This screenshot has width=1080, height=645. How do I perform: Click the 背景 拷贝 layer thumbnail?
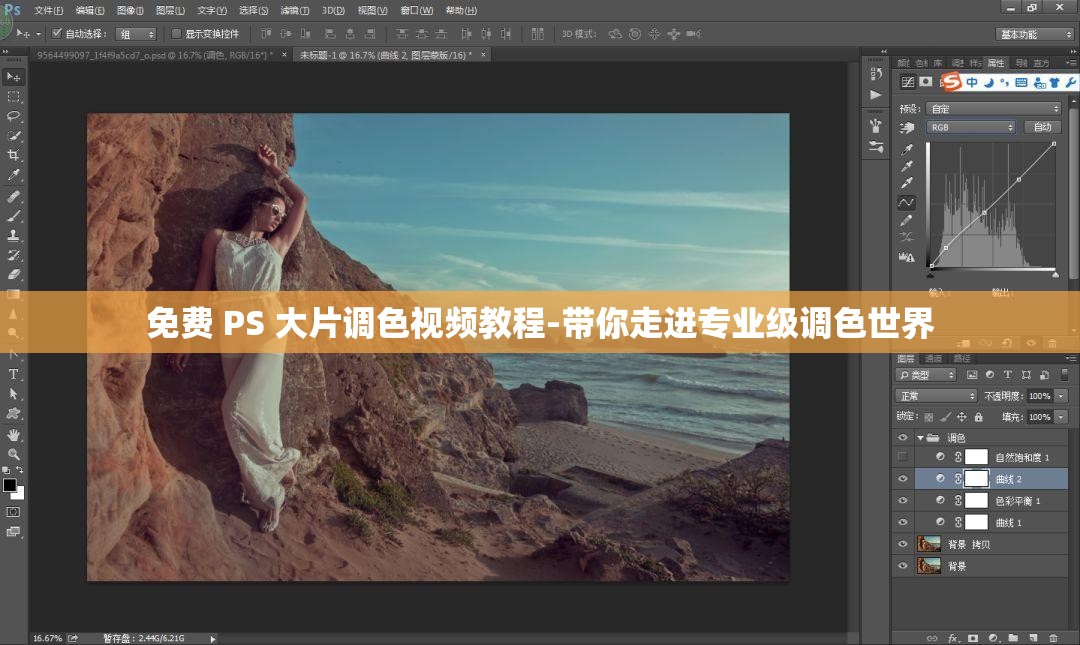928,543
